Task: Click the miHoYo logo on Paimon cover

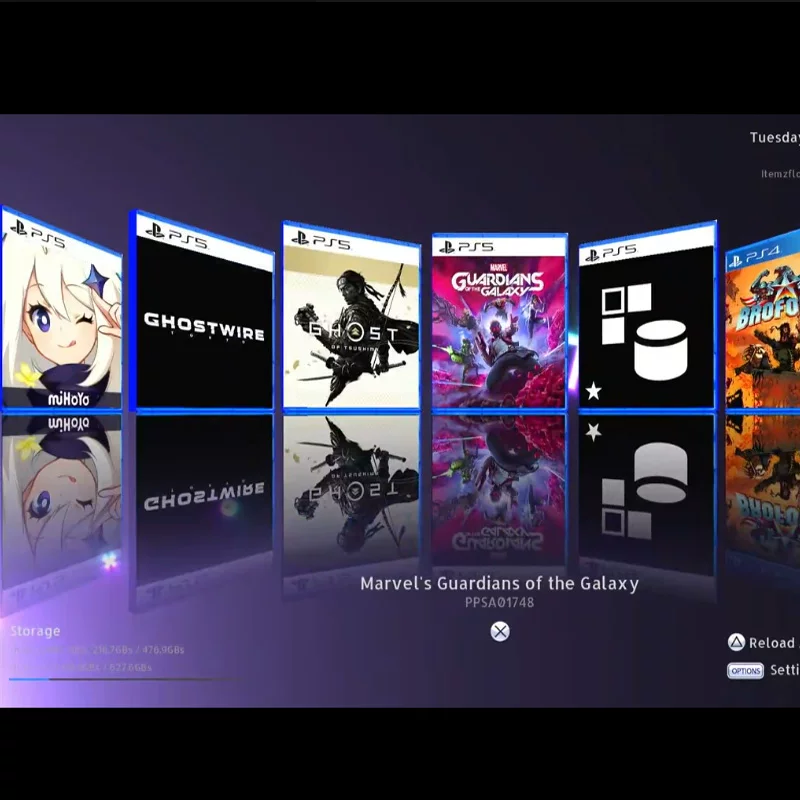Action: pyautogui.click(x=68, y=399)
